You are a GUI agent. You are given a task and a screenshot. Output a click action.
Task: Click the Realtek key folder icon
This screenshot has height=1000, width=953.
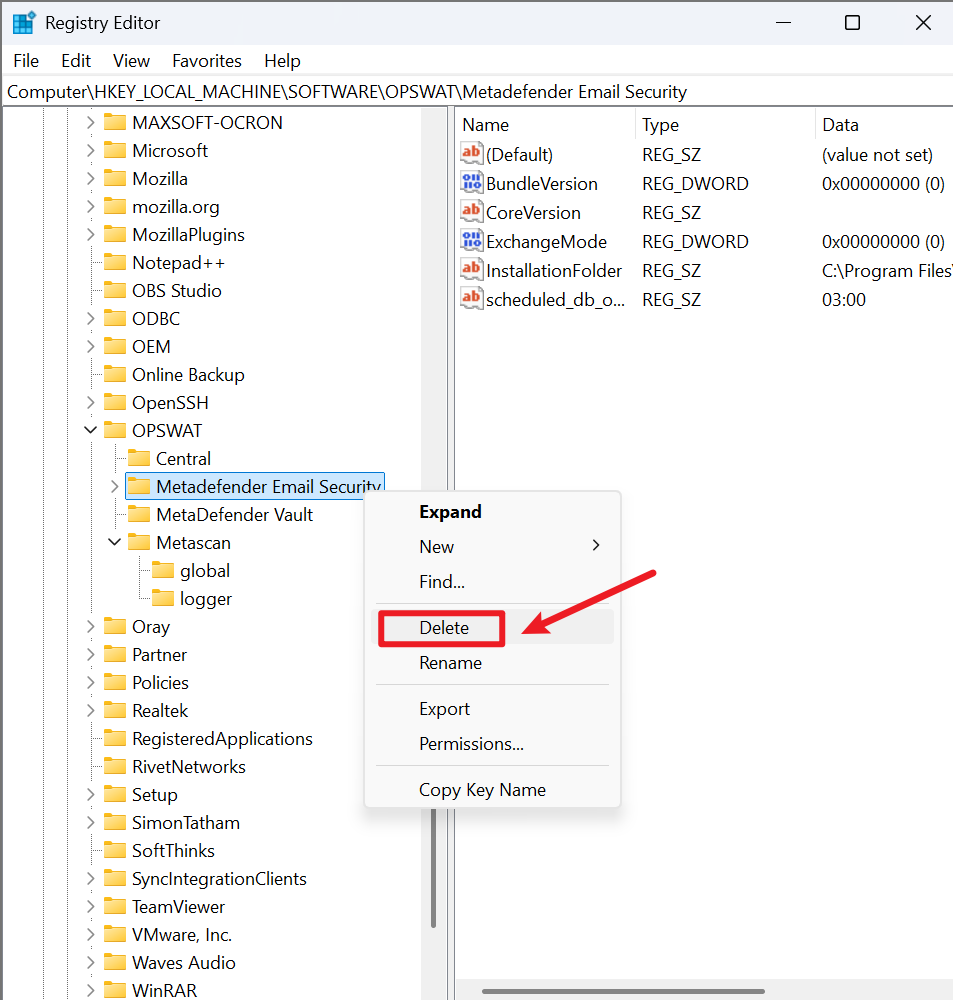pyautogui.click(x=115, y=710)
